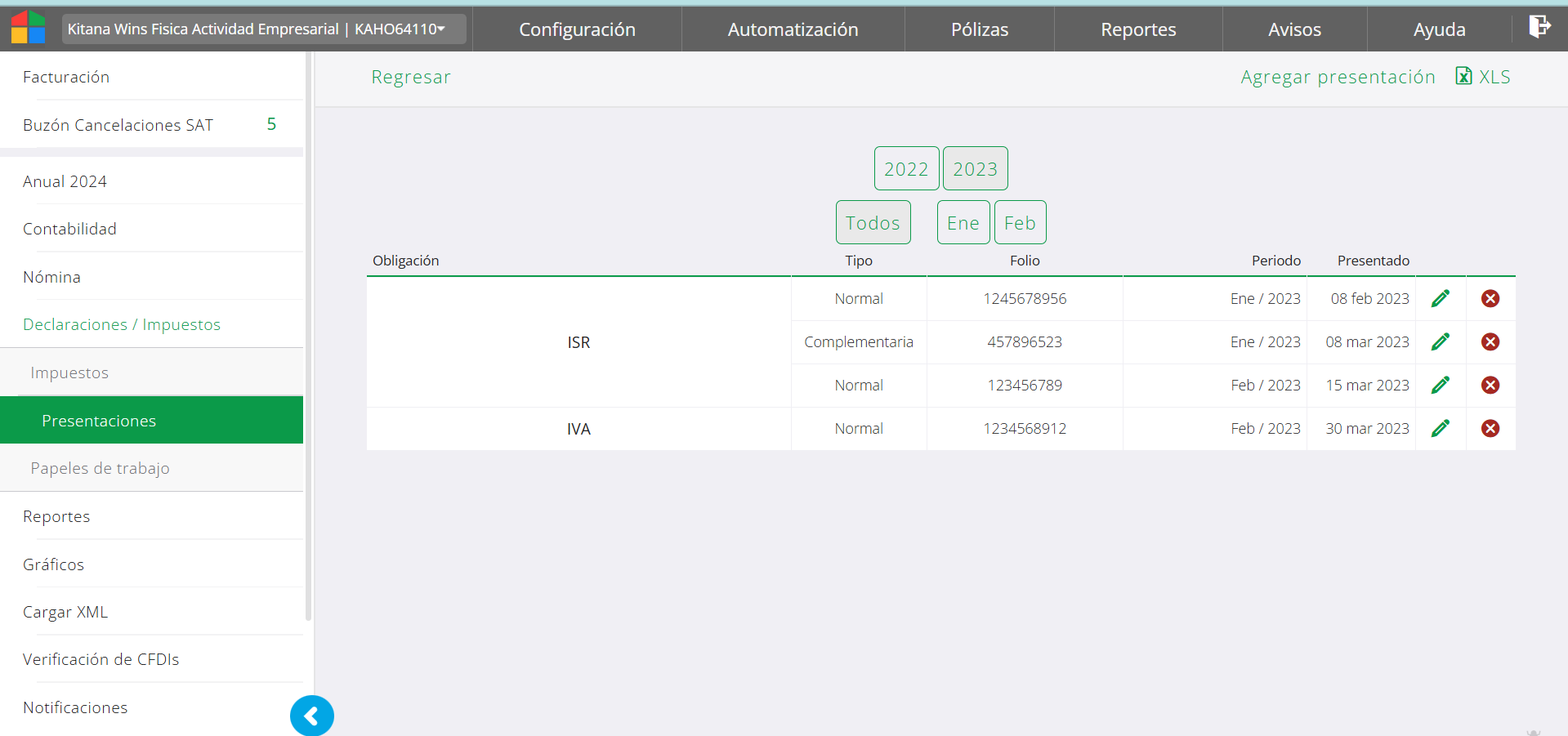Open Papeles de trabajo in sidebar
The width and height of the screenshot is (1568, 736).
[100, 468]
